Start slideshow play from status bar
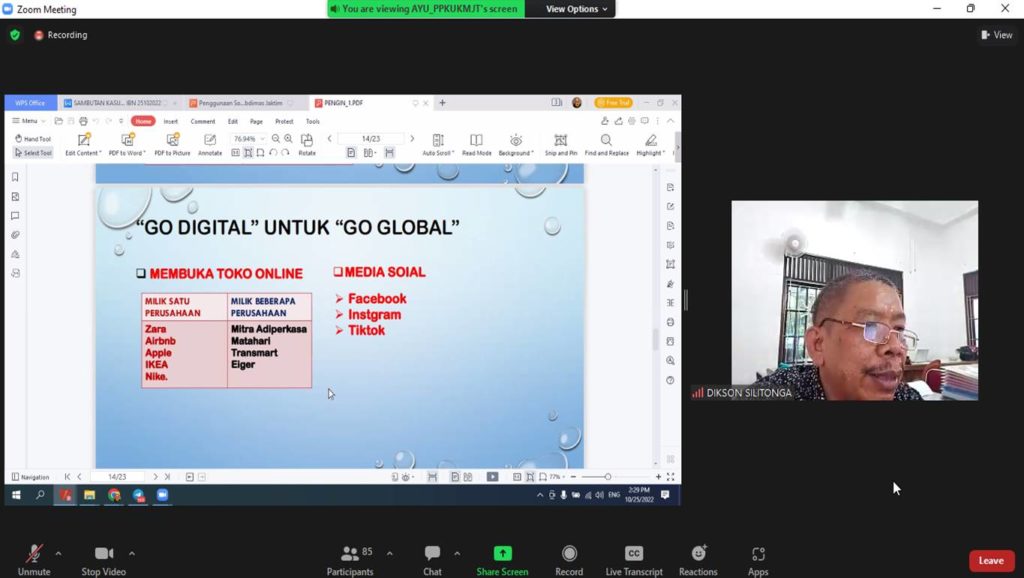1024x578 pixels. tap(492, 477)
